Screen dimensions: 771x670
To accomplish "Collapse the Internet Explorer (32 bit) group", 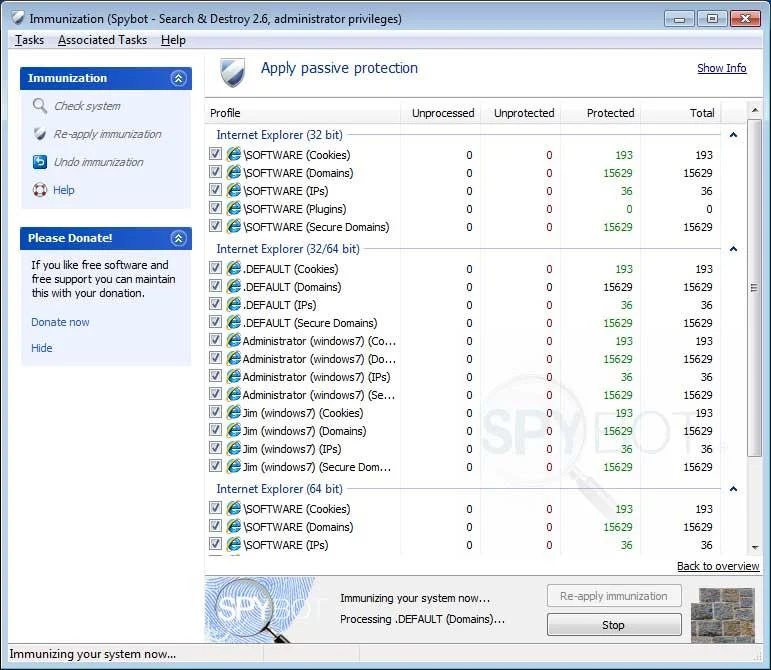I will coord(733,135).
